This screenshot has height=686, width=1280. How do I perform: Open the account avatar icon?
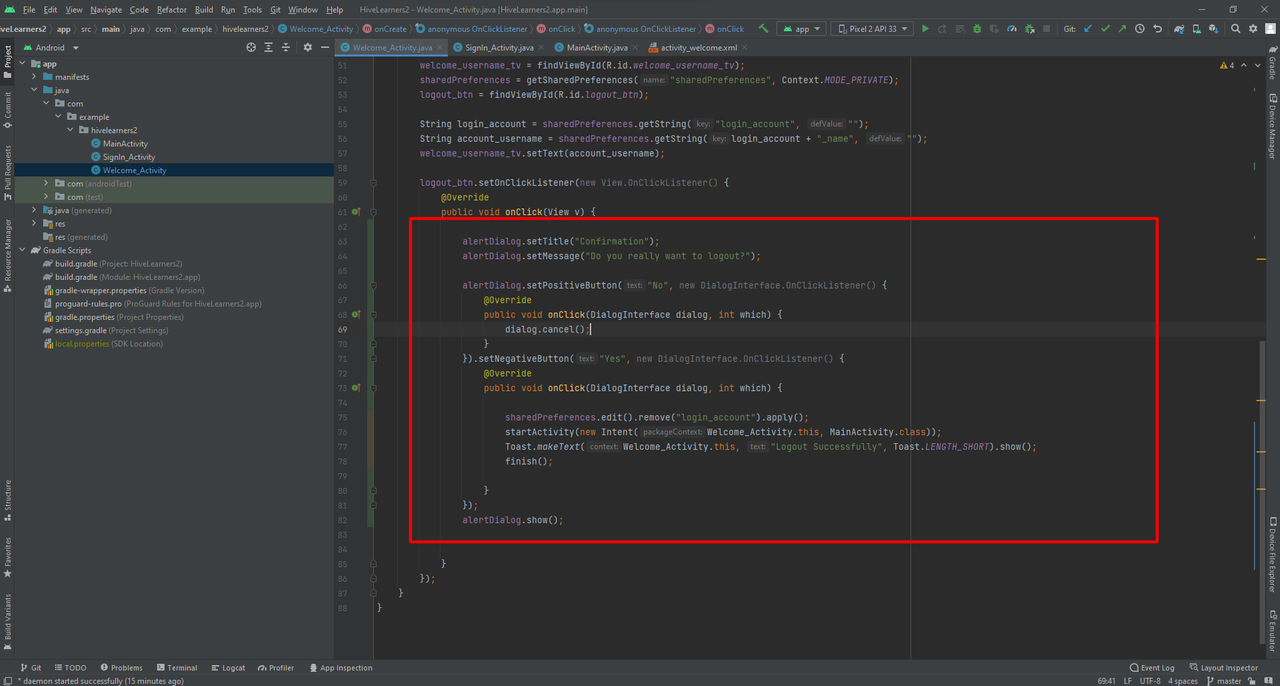1270,29
